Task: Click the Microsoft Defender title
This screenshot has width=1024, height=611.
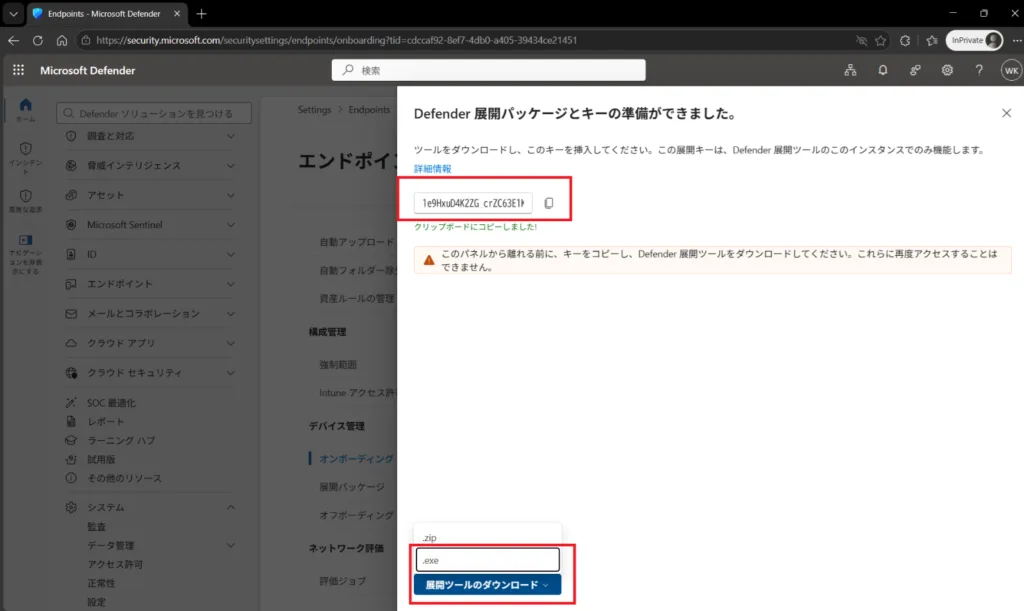Action: (88, 70)
